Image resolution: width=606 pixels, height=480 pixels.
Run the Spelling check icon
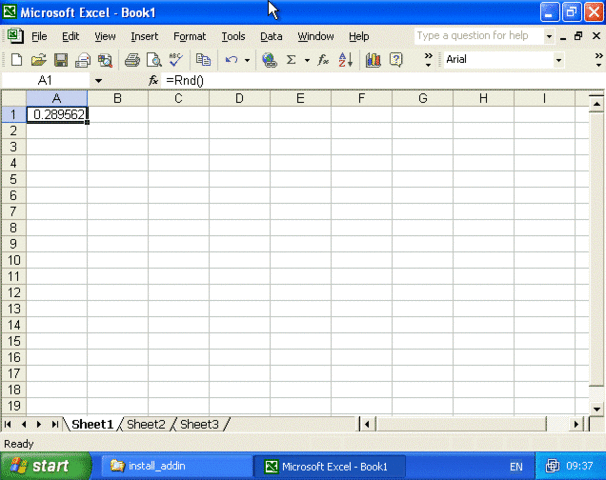point(176,60)
